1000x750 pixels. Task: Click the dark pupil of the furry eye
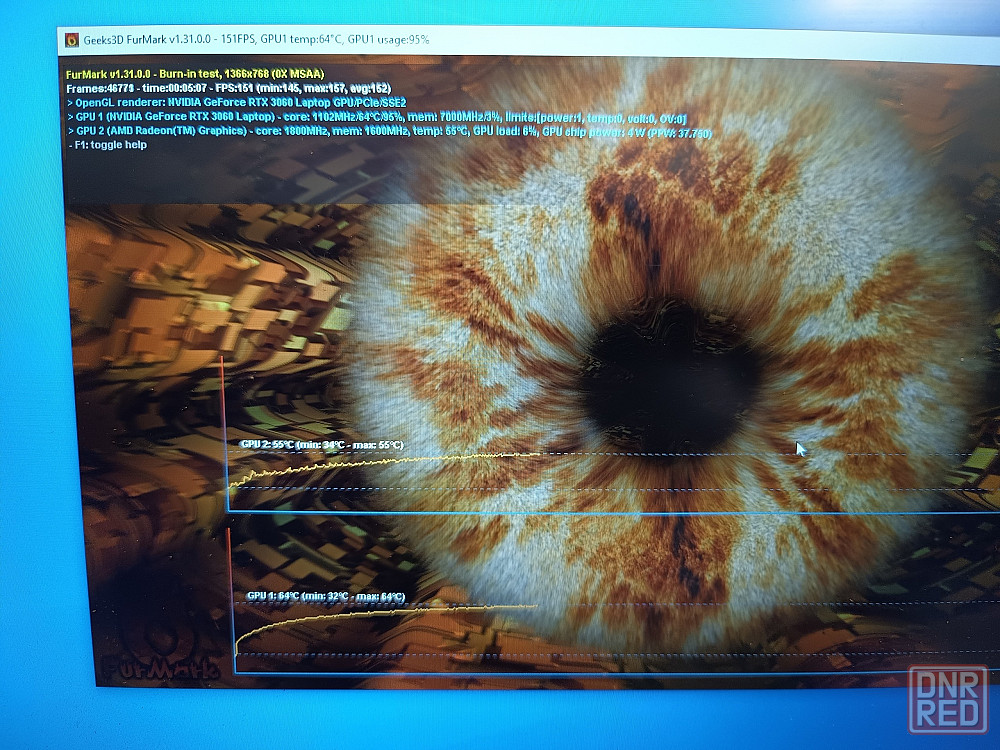[669, 386]
